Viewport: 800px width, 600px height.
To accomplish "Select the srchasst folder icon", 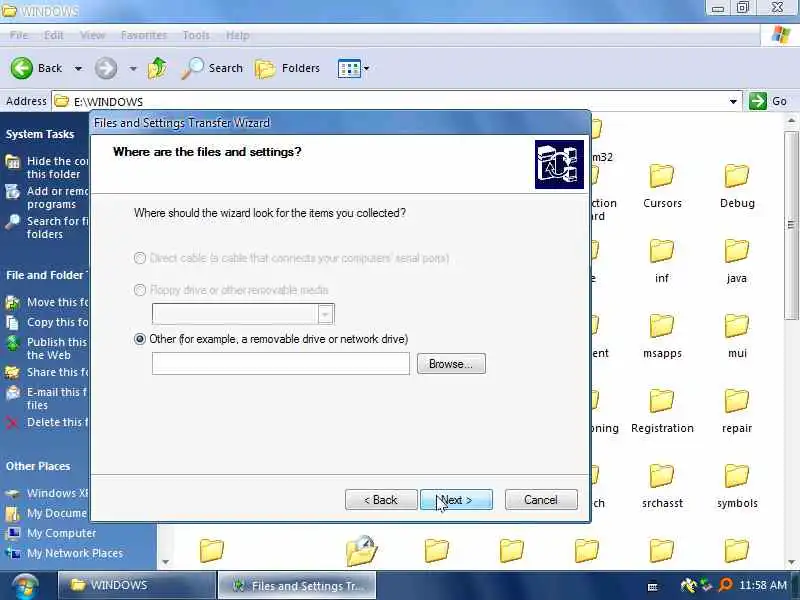I will pyautogui.click(x=662, y=476).
